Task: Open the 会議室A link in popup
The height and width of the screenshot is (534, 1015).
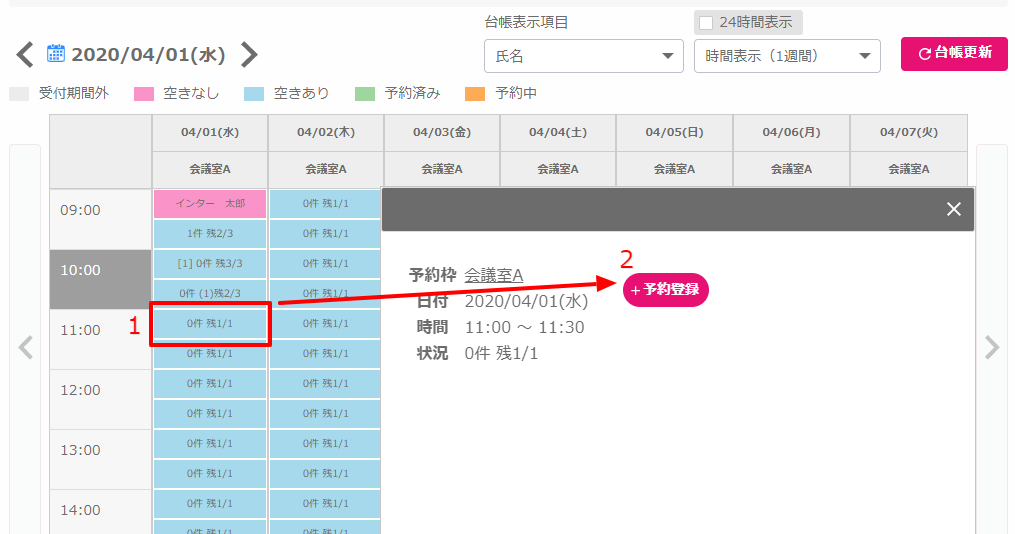Action: (x=494, y=275)
